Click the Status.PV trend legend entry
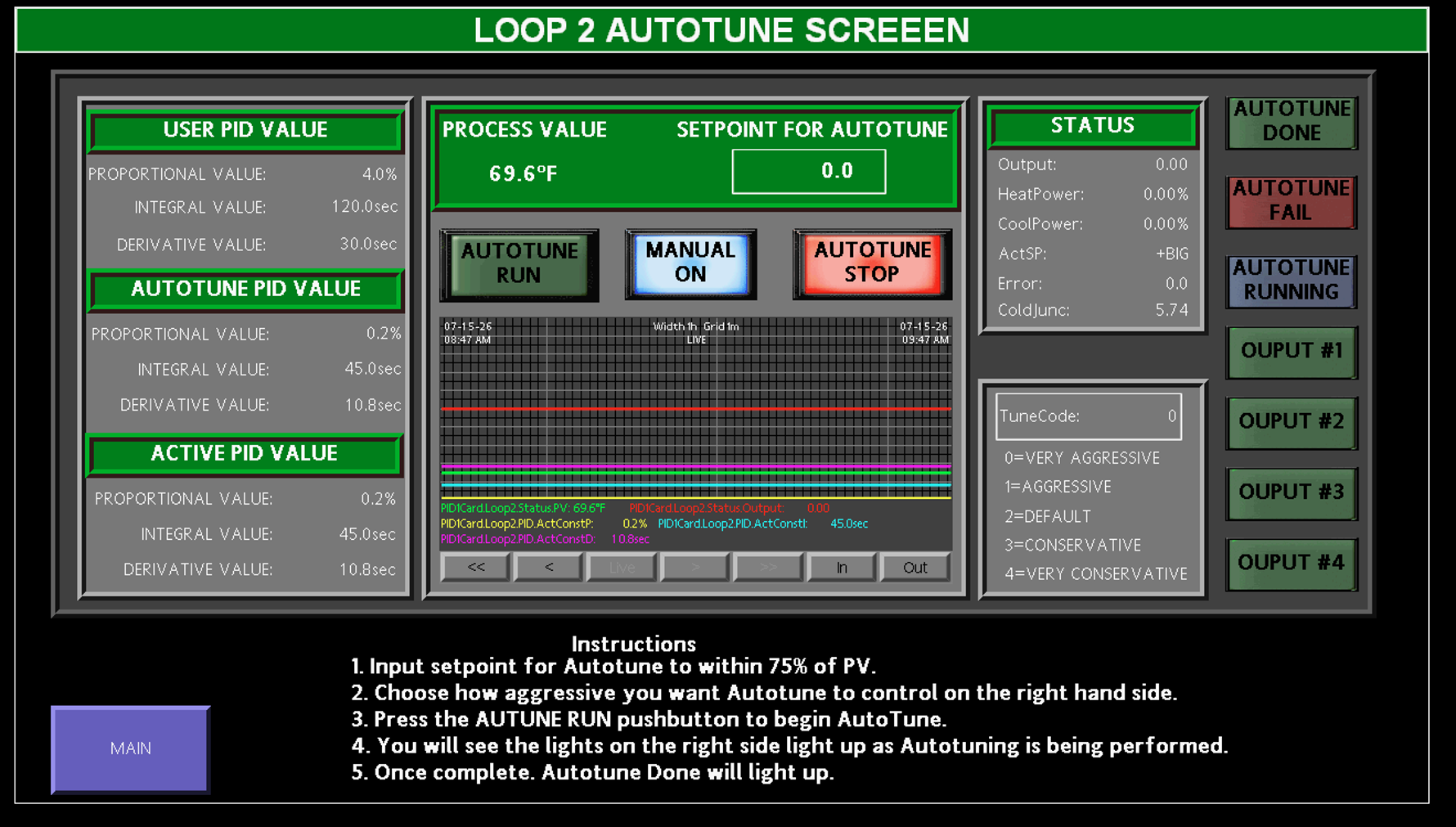This screenshot has height=827, width=1456. point(523,508)
